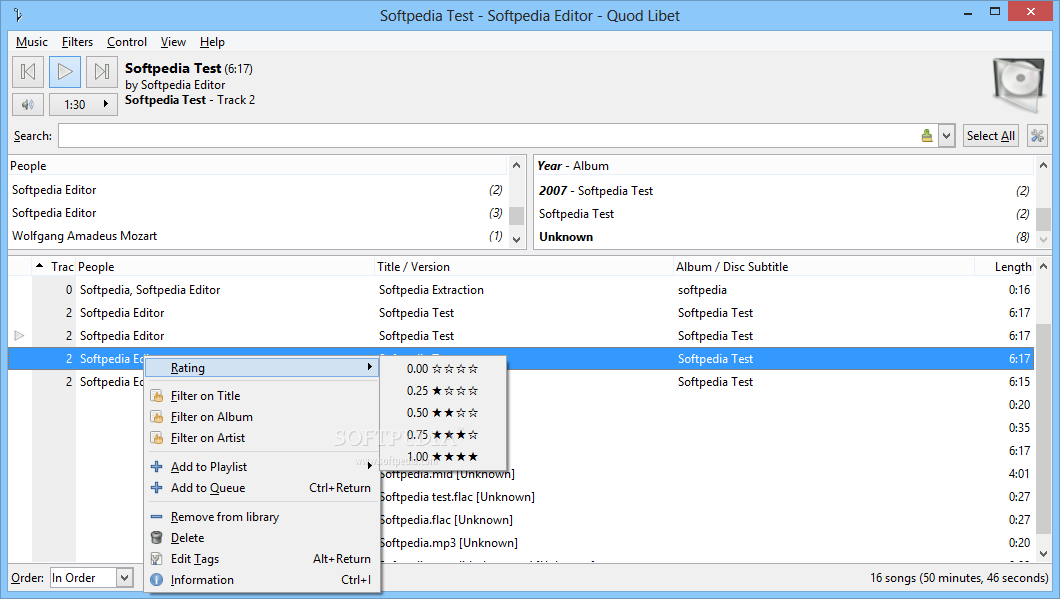Open the Order combo box
The height and width of the screenshot is (599, 1060).
tap(91, 578)
